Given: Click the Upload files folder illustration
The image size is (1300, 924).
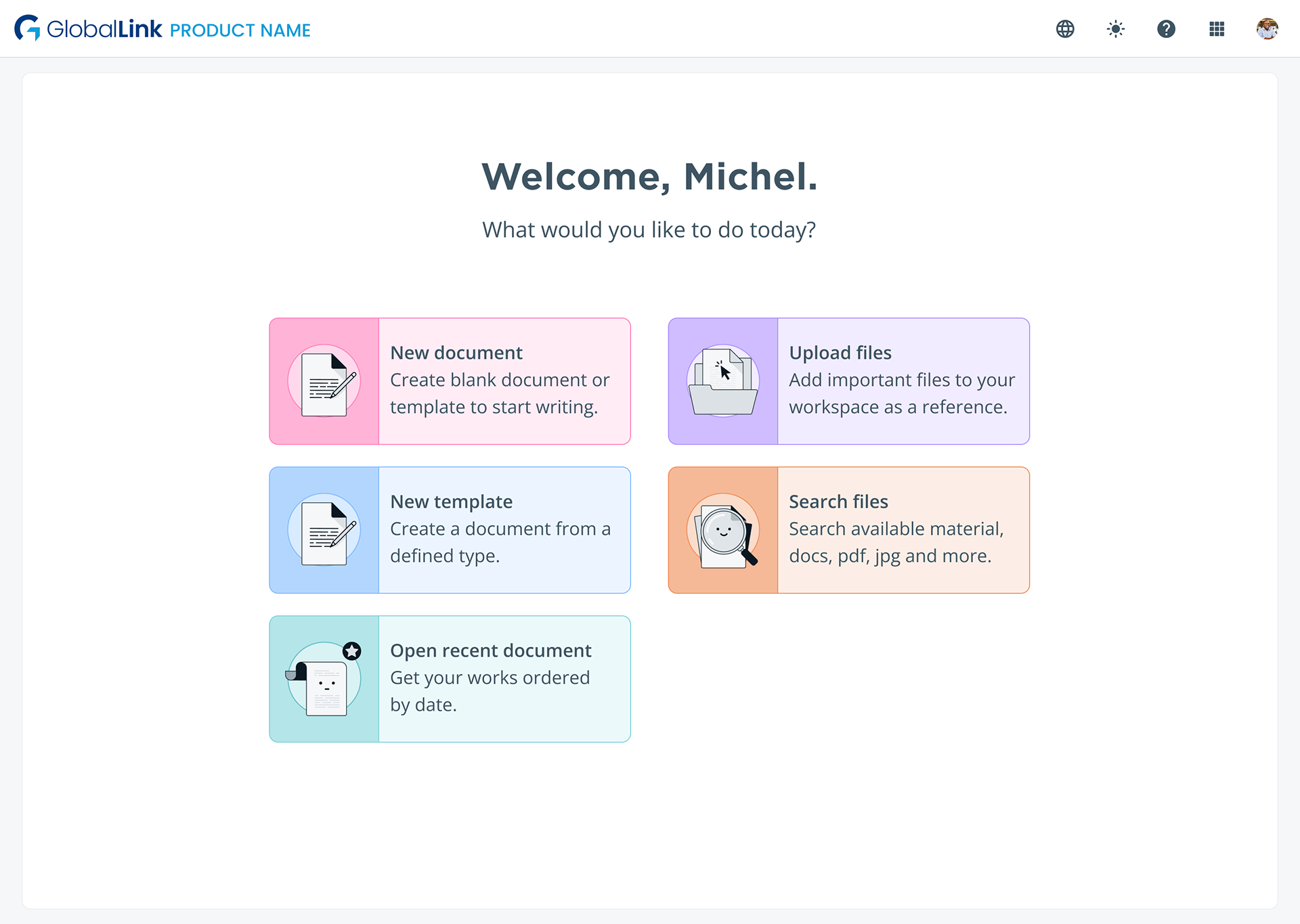Looking at the screenshot, I should (723, 382).
